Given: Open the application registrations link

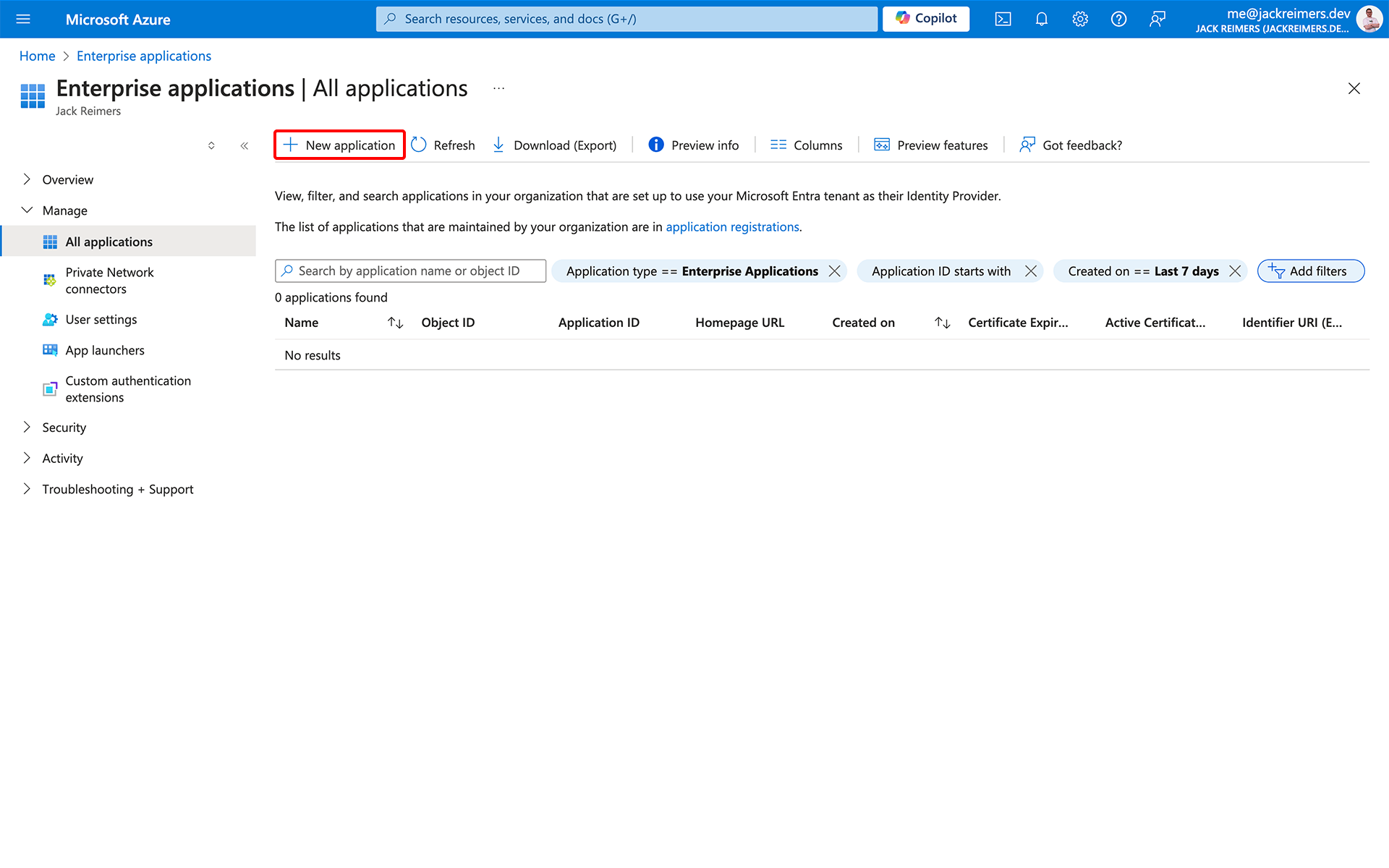Looking at the screenshot, I should [732, 226].
